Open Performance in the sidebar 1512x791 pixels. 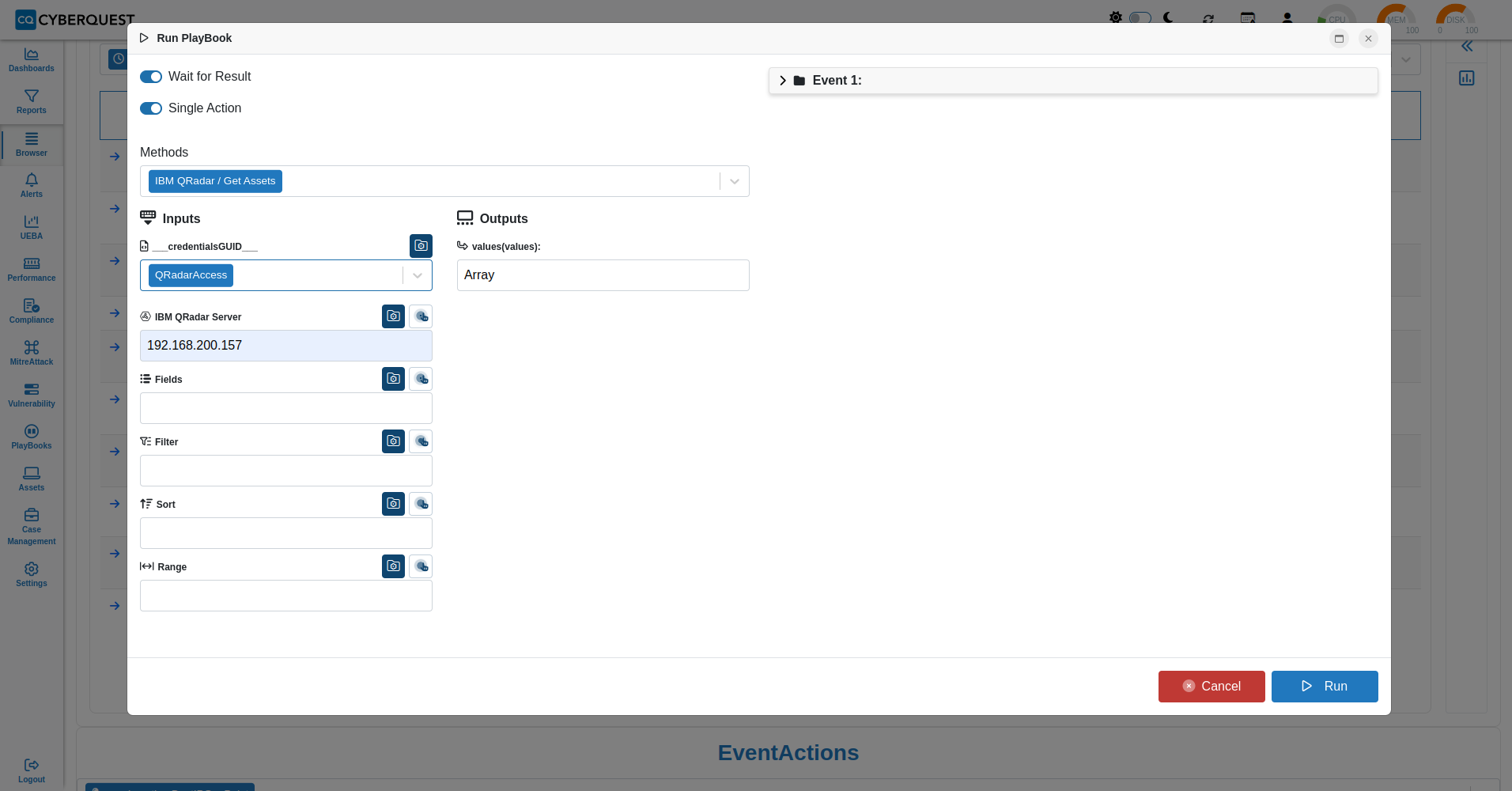coord(32,270)
